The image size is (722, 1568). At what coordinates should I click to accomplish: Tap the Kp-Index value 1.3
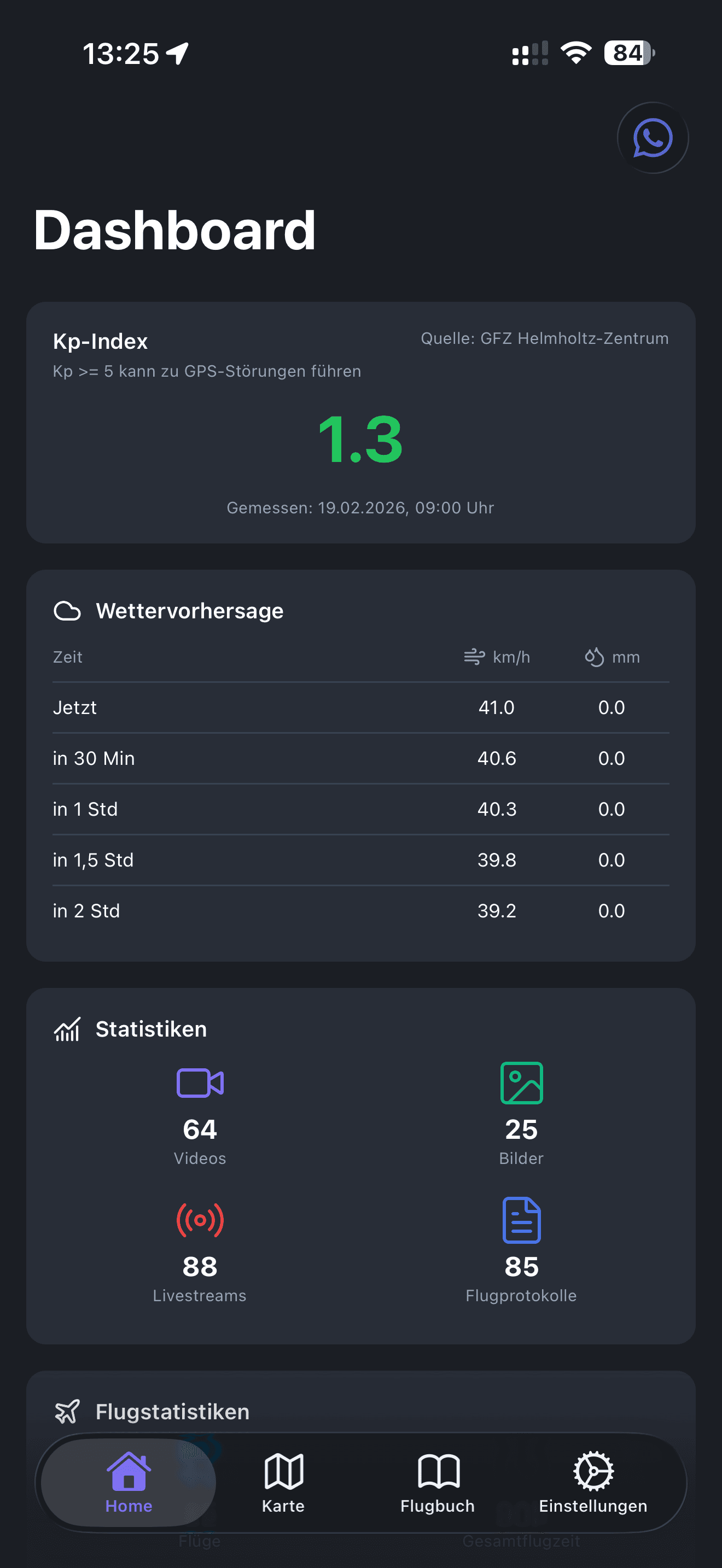click(x=360, y=440)
